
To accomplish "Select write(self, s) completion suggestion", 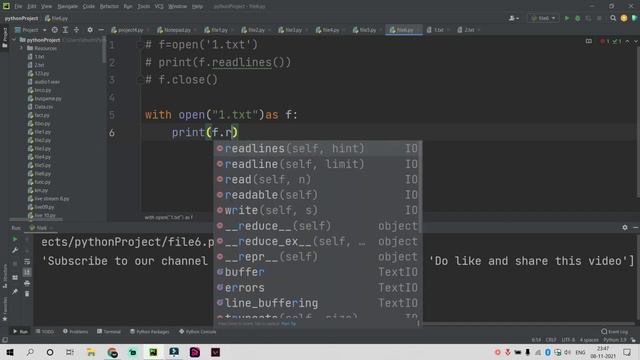I will pyautogui.click(x=318, y=211).
